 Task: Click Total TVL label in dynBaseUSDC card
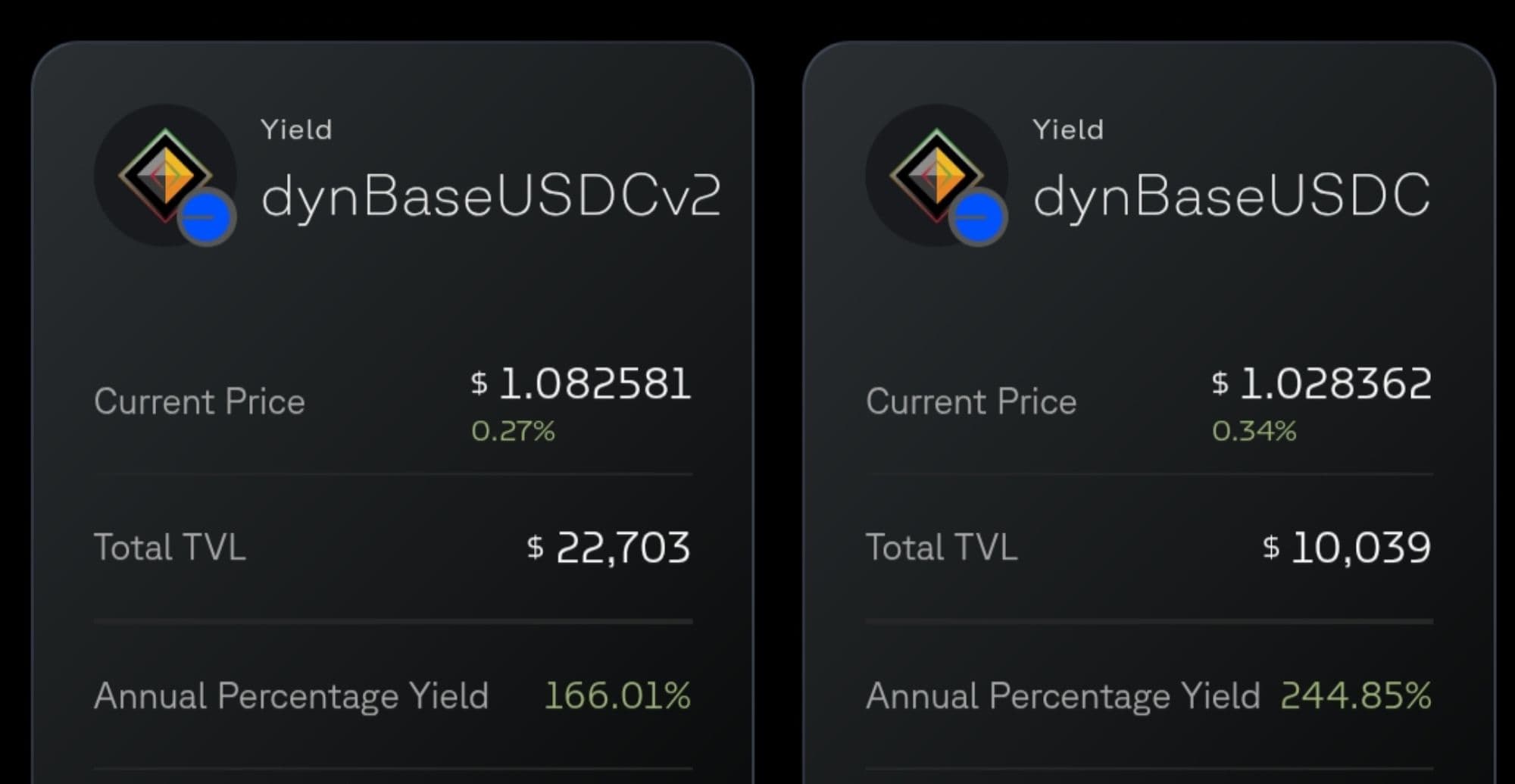pos(942,548)
